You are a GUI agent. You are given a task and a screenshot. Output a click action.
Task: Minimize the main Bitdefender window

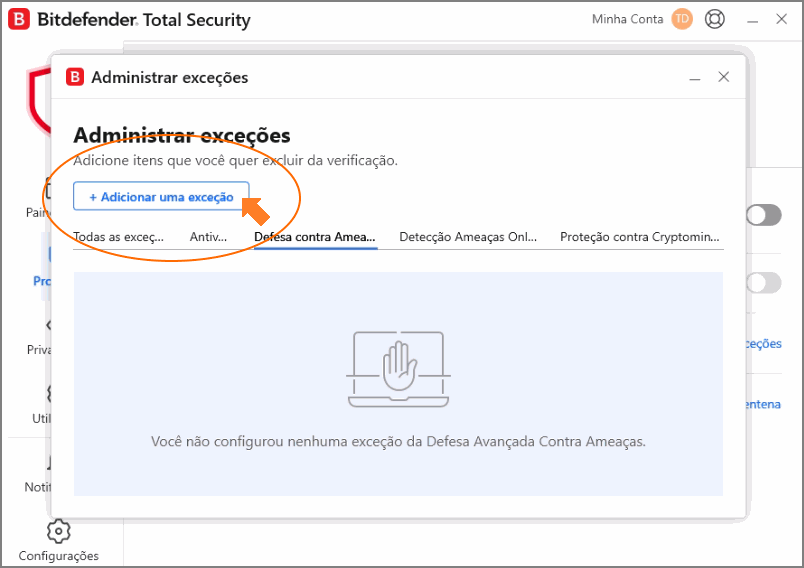752,21
